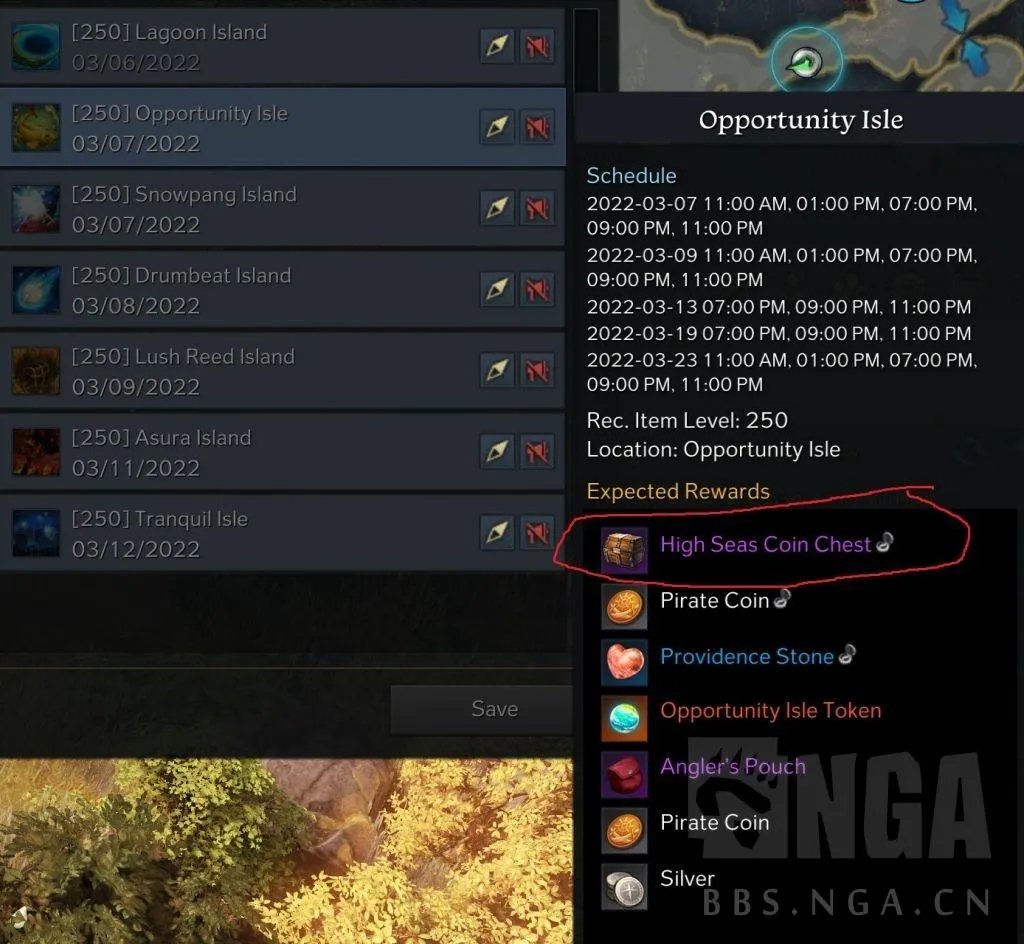The image size is (1024, 944).
Task: Click the Angler's Pouch reward icon
Action: pyautogui.click(x=624, y=774)
